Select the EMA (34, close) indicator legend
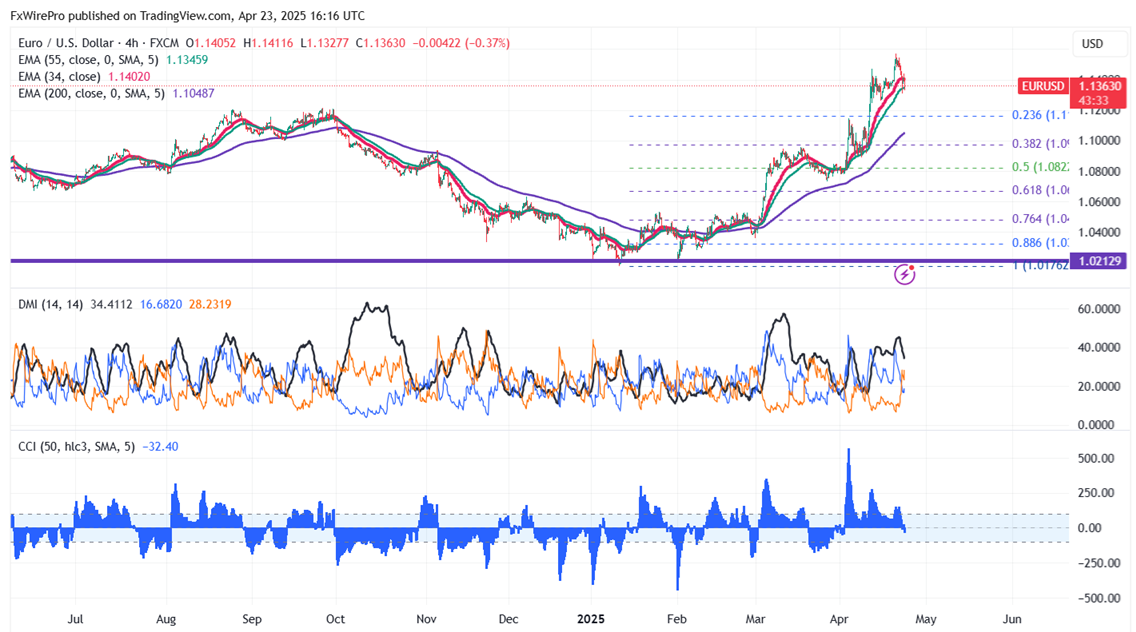 (x=59, y=77)
